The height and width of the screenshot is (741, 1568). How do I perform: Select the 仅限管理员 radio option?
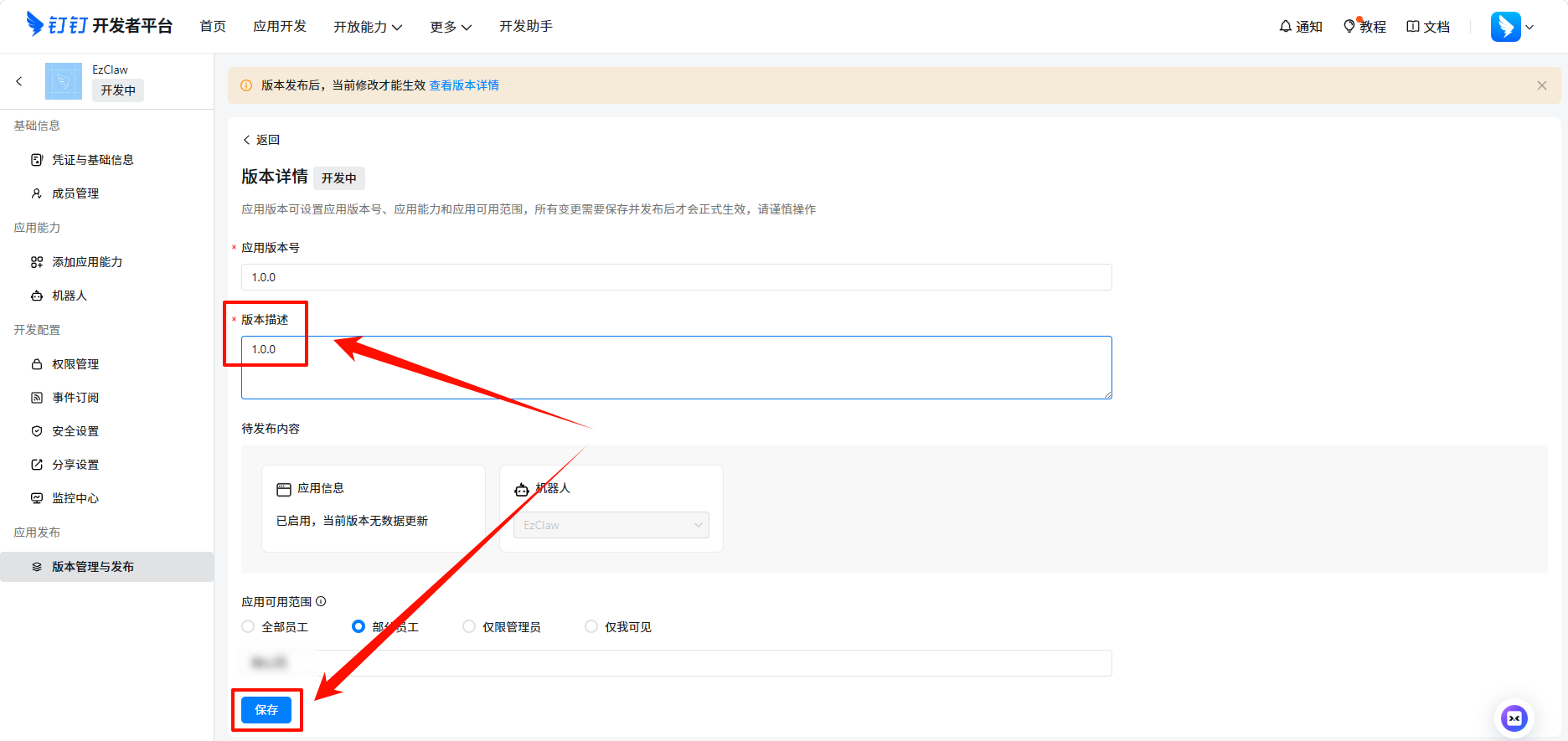coord(469,626)
